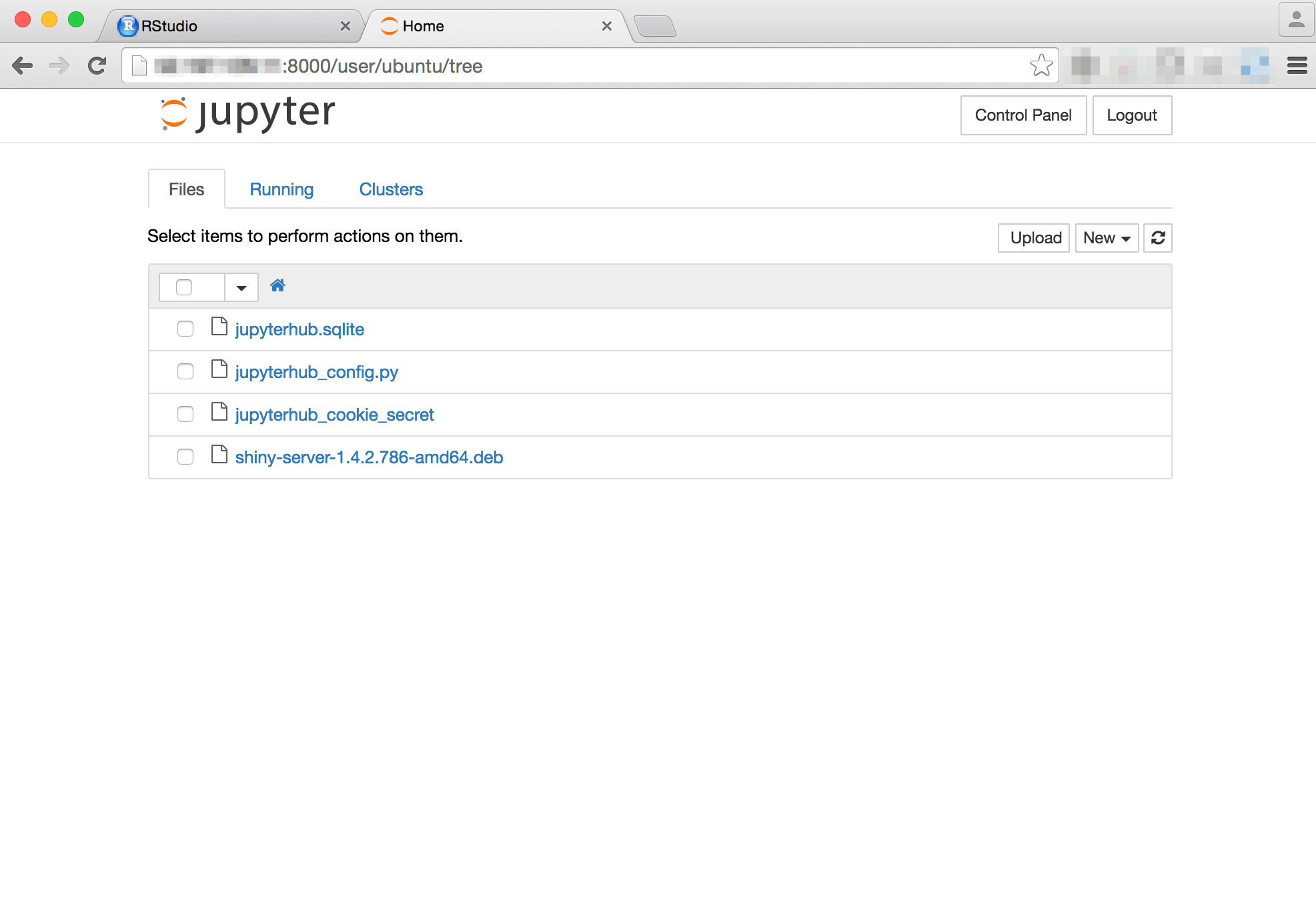Go back in browser history
This screenshot has height=910, width=1316.
(23, 65)
